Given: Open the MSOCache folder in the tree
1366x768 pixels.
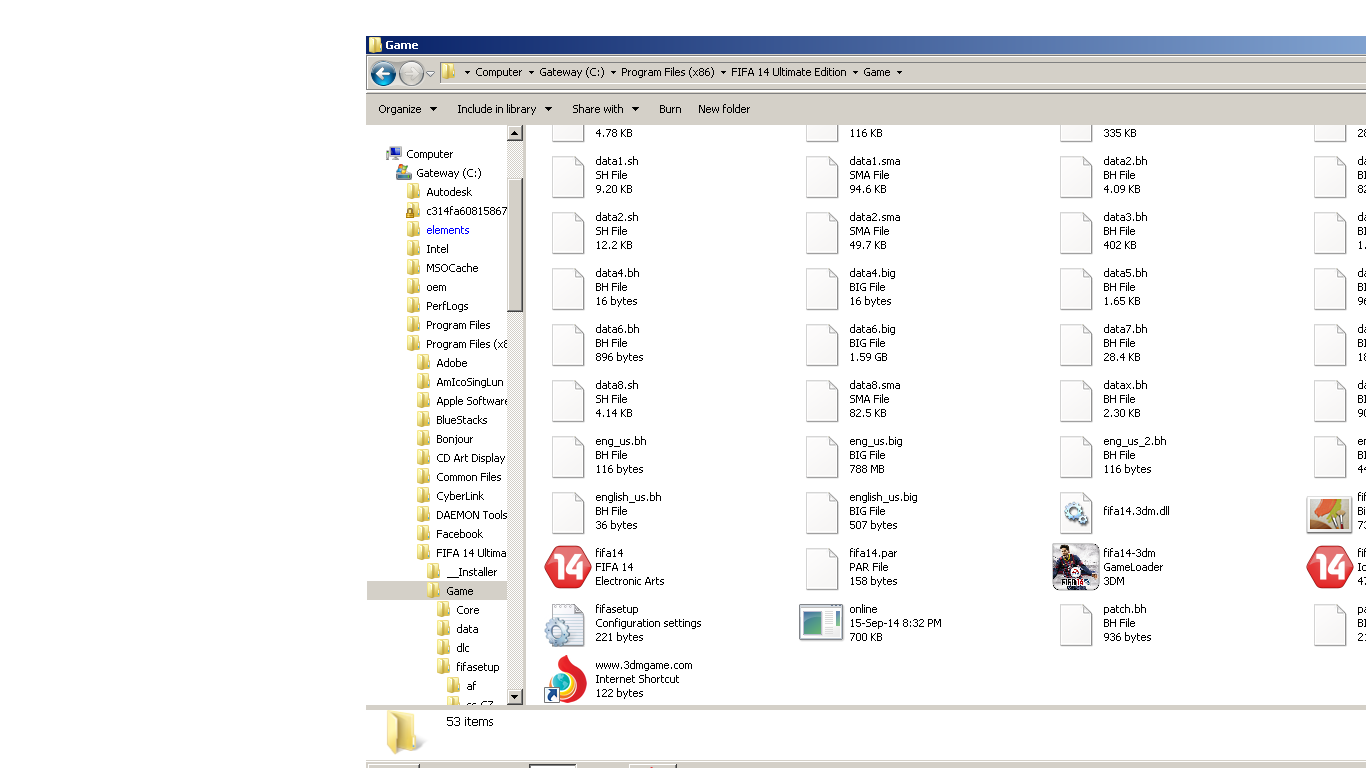Looking at the screenshot, I should pyautogui.click(x=452, y=268).
